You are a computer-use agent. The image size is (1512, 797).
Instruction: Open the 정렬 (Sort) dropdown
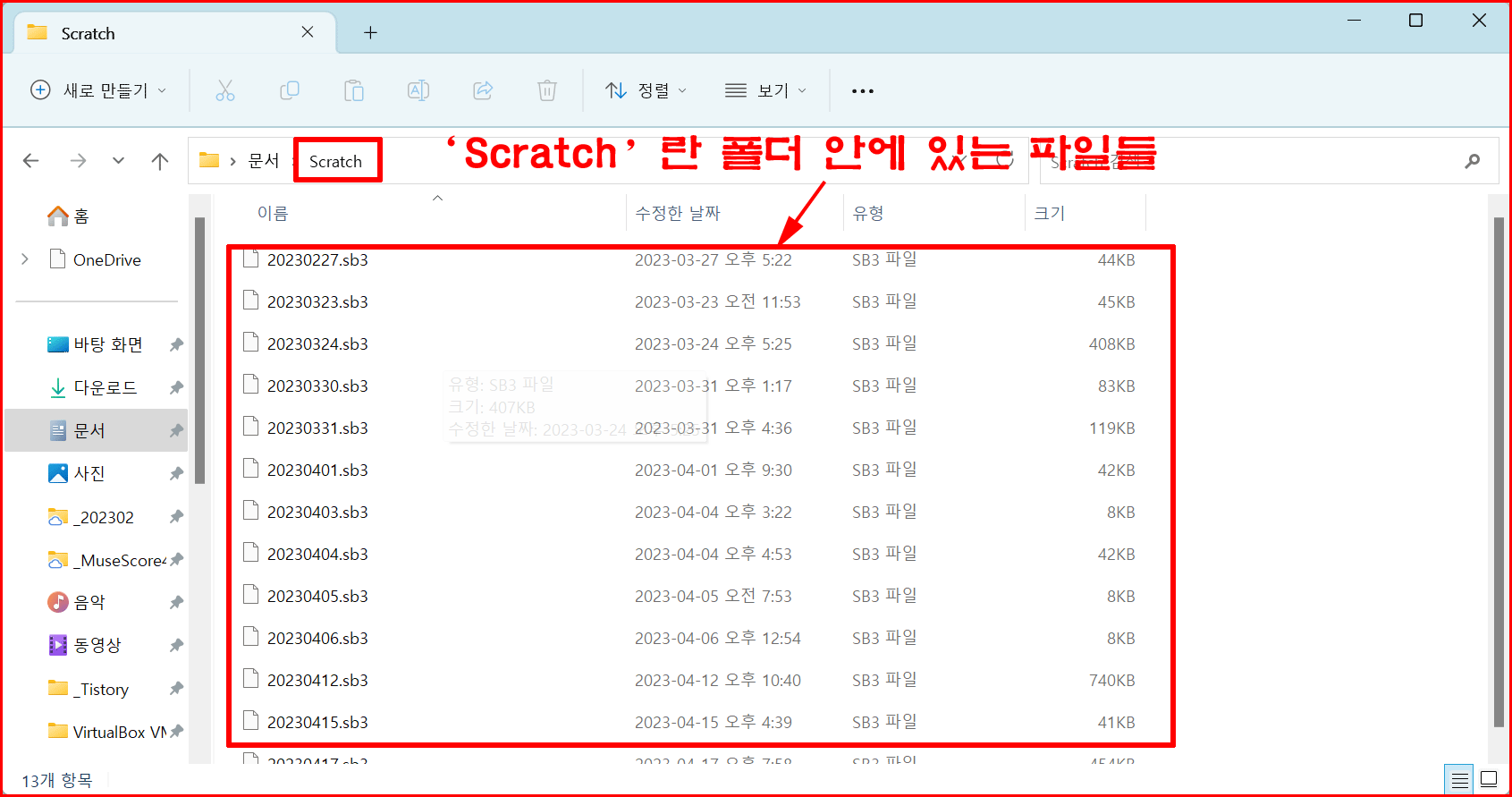pos(646,90)
